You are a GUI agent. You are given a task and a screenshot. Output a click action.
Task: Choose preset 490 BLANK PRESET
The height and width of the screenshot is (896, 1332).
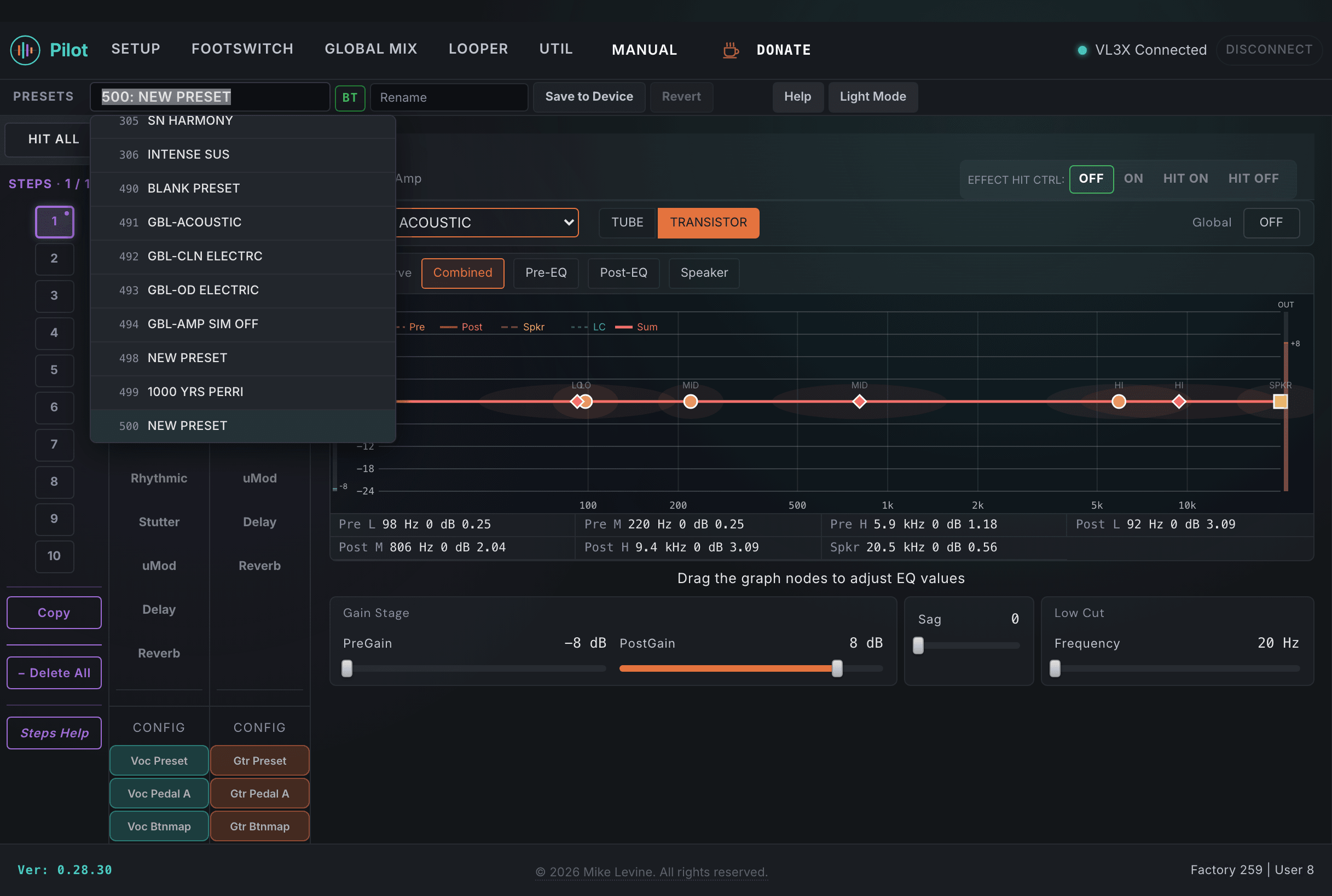pos(243,189)
